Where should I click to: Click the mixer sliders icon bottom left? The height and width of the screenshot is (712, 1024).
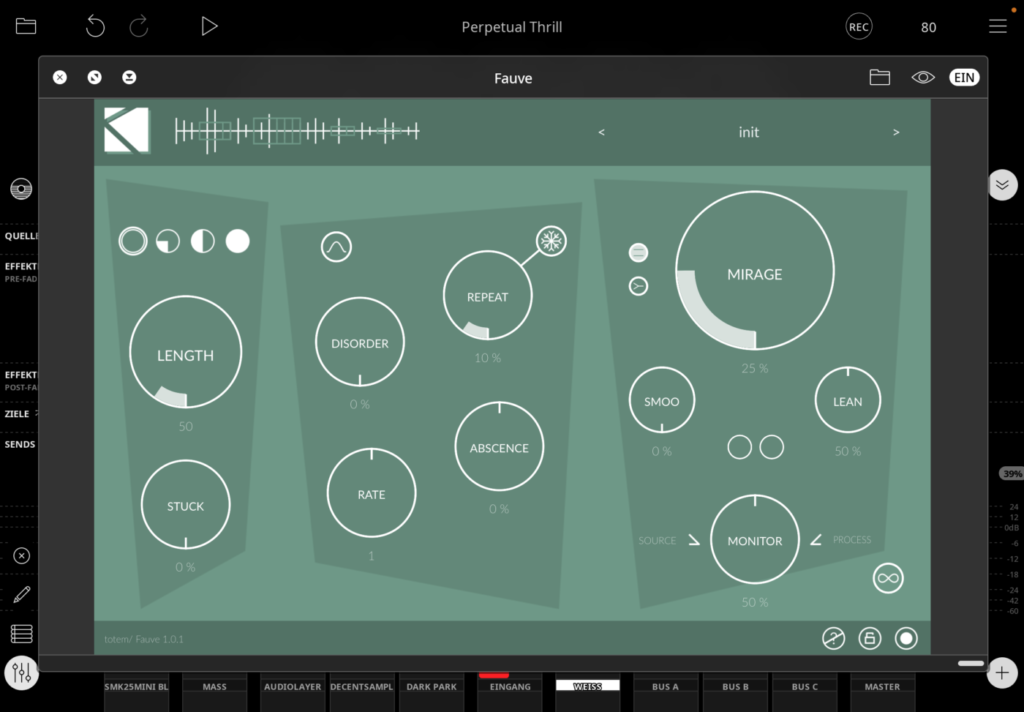point(21,673)
